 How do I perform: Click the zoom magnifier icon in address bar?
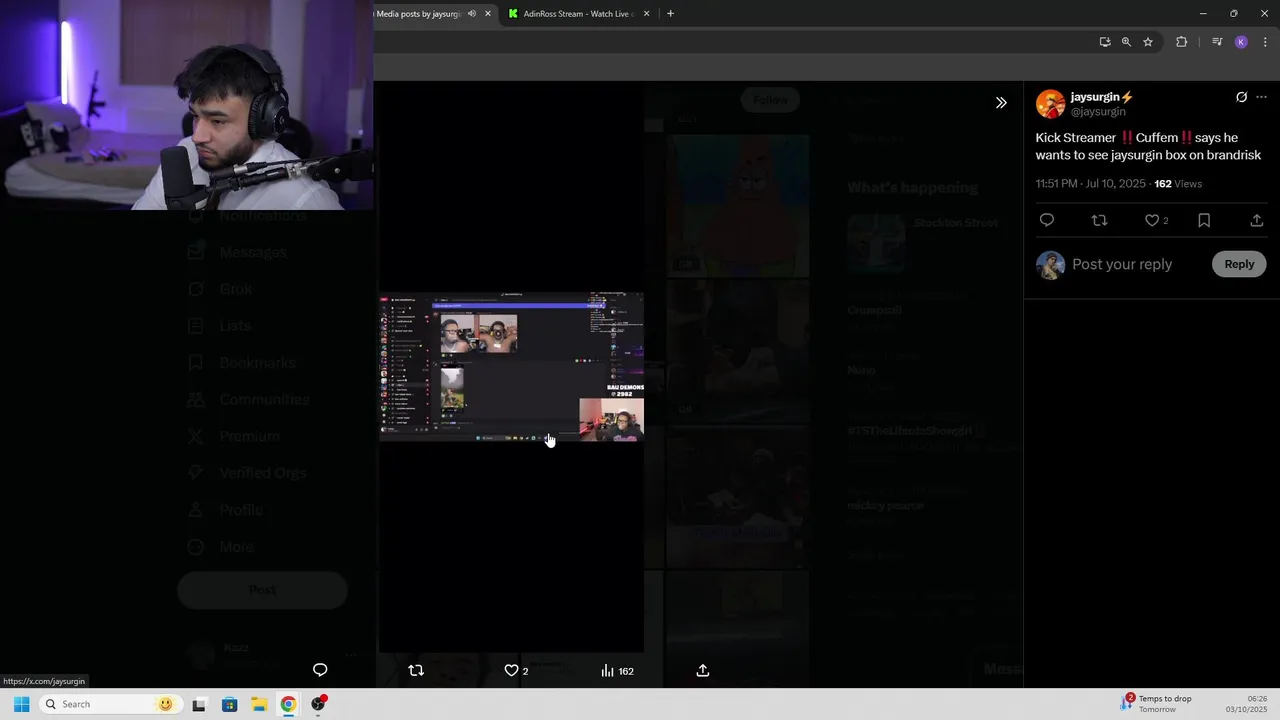(x=1126, y=42)
